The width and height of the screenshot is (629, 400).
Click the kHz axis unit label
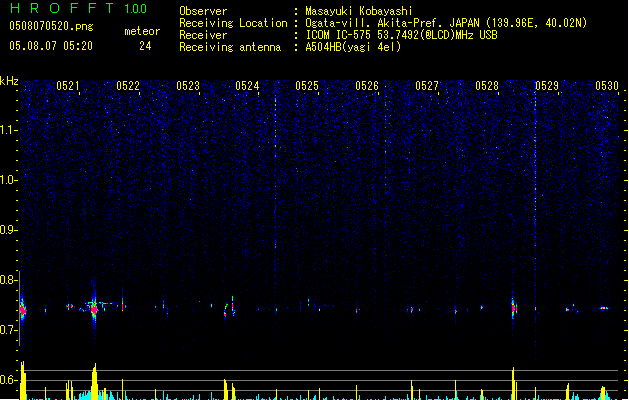point(9,81)
